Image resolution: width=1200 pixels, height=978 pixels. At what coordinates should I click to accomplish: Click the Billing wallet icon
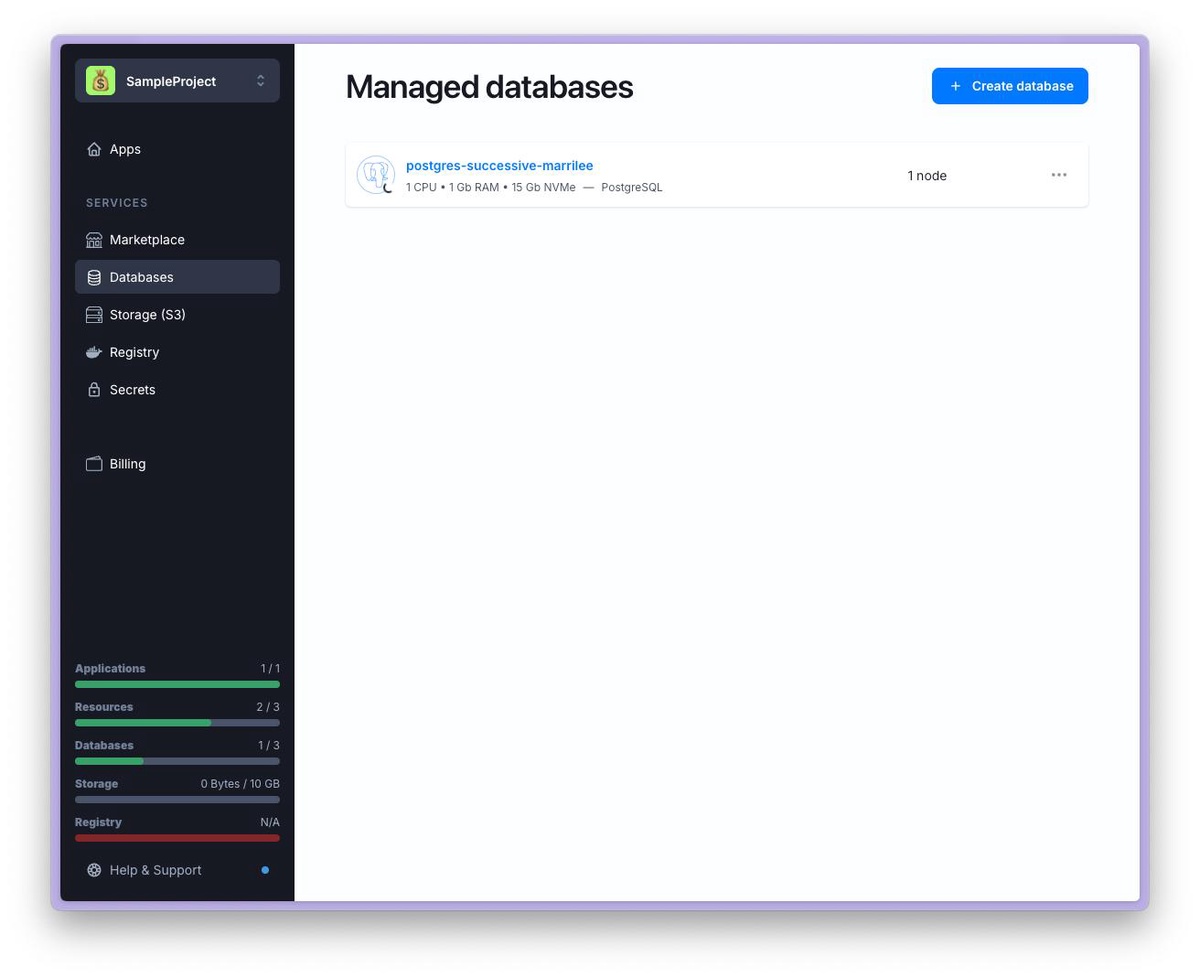tap(94, 464)
